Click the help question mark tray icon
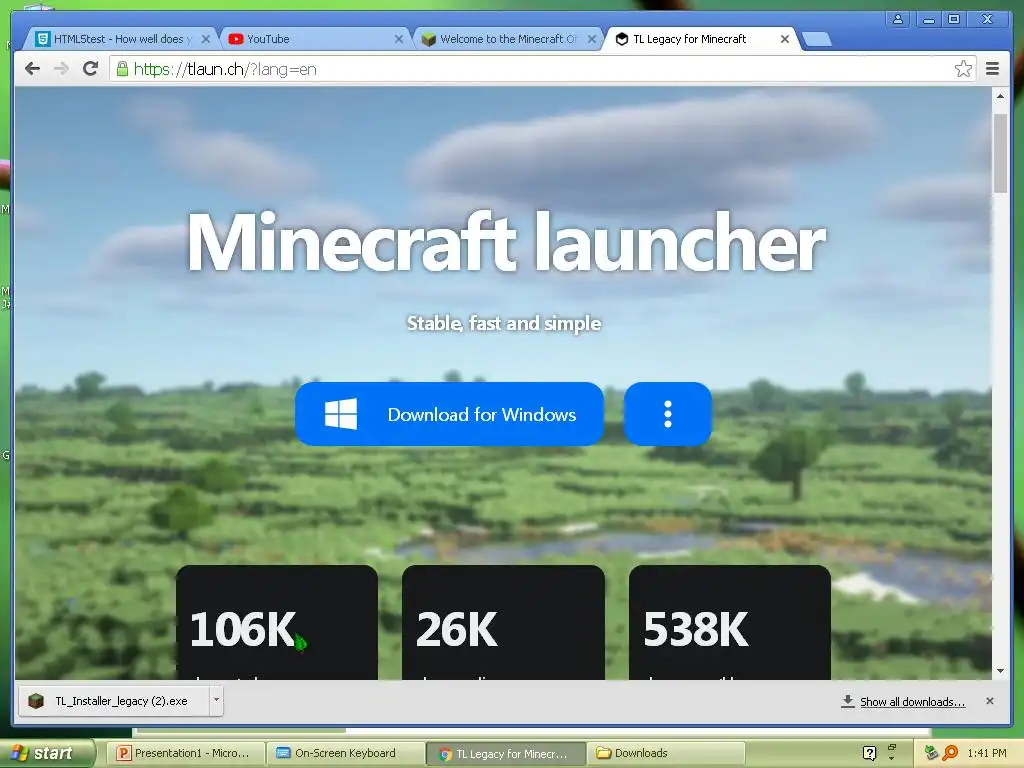 (869, 753)
